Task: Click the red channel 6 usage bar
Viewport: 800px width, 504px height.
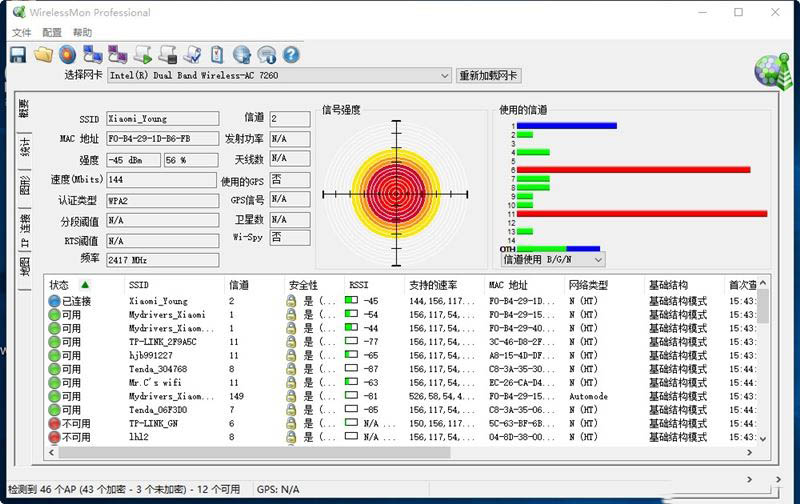Action: click(x=634, y=170)
